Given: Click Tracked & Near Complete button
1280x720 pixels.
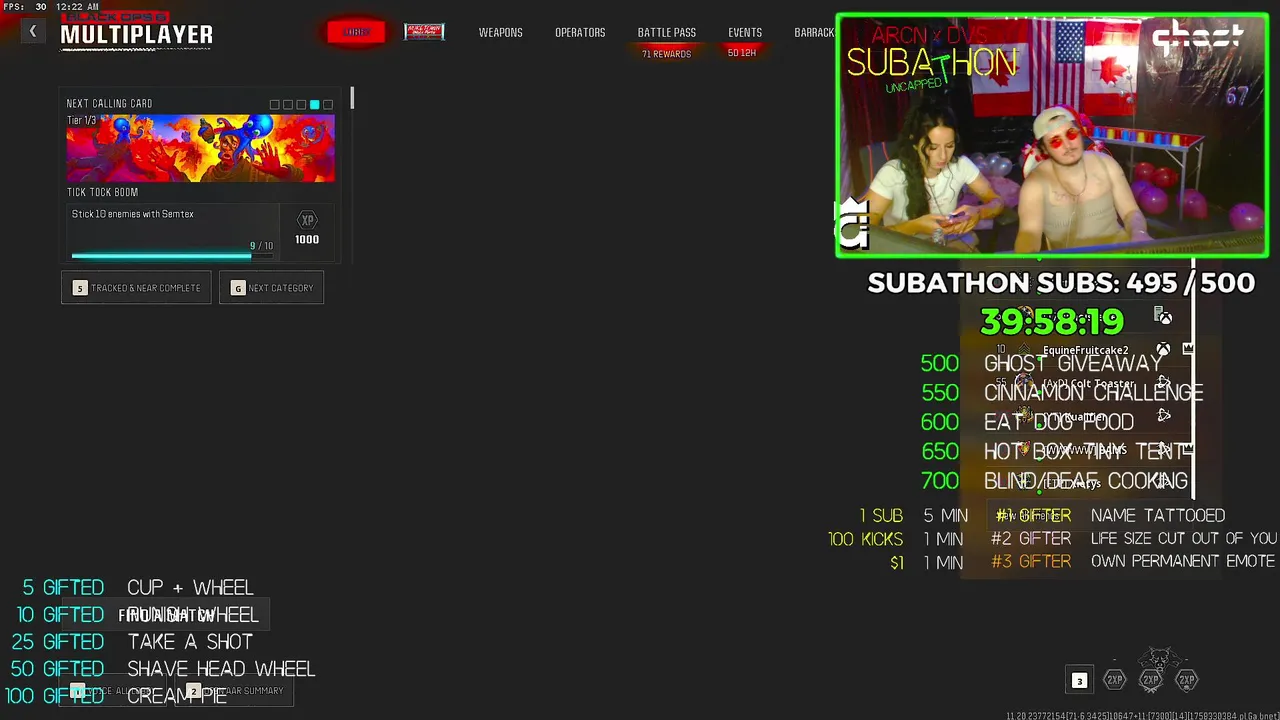Looking at the screenshot, I should pos(136,288).
